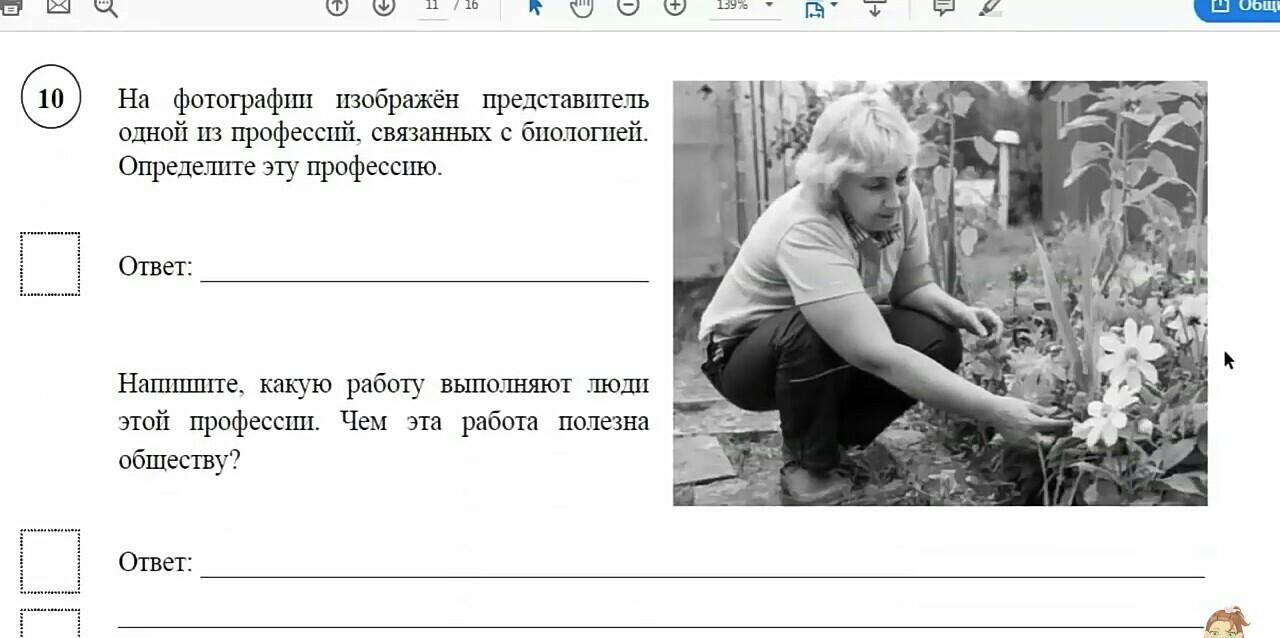Click the page number field showing 11
Viewport: 1280px width, 638px height.
point(432,6)
